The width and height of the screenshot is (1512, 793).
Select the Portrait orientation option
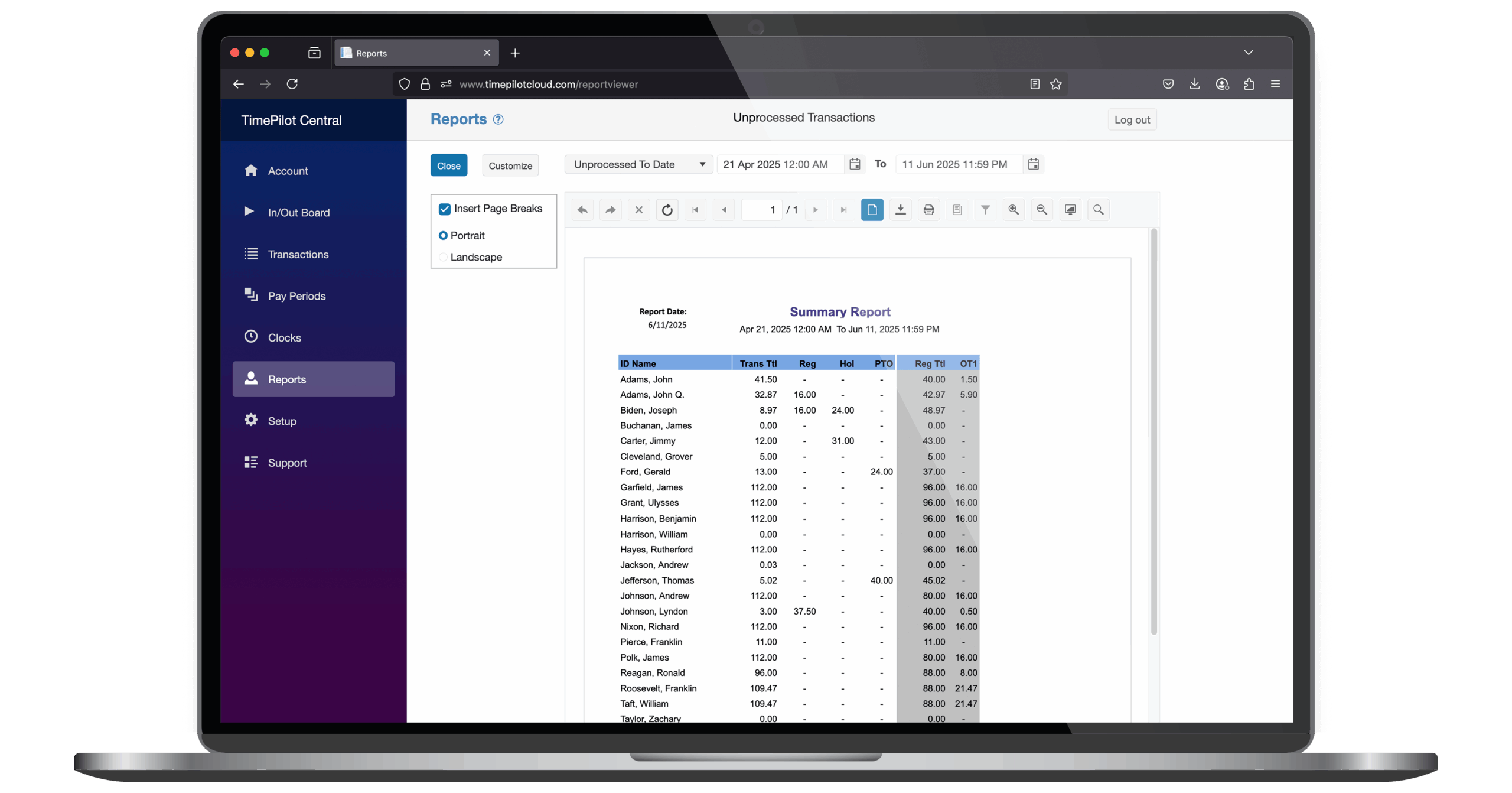click(x=443, y=235)
